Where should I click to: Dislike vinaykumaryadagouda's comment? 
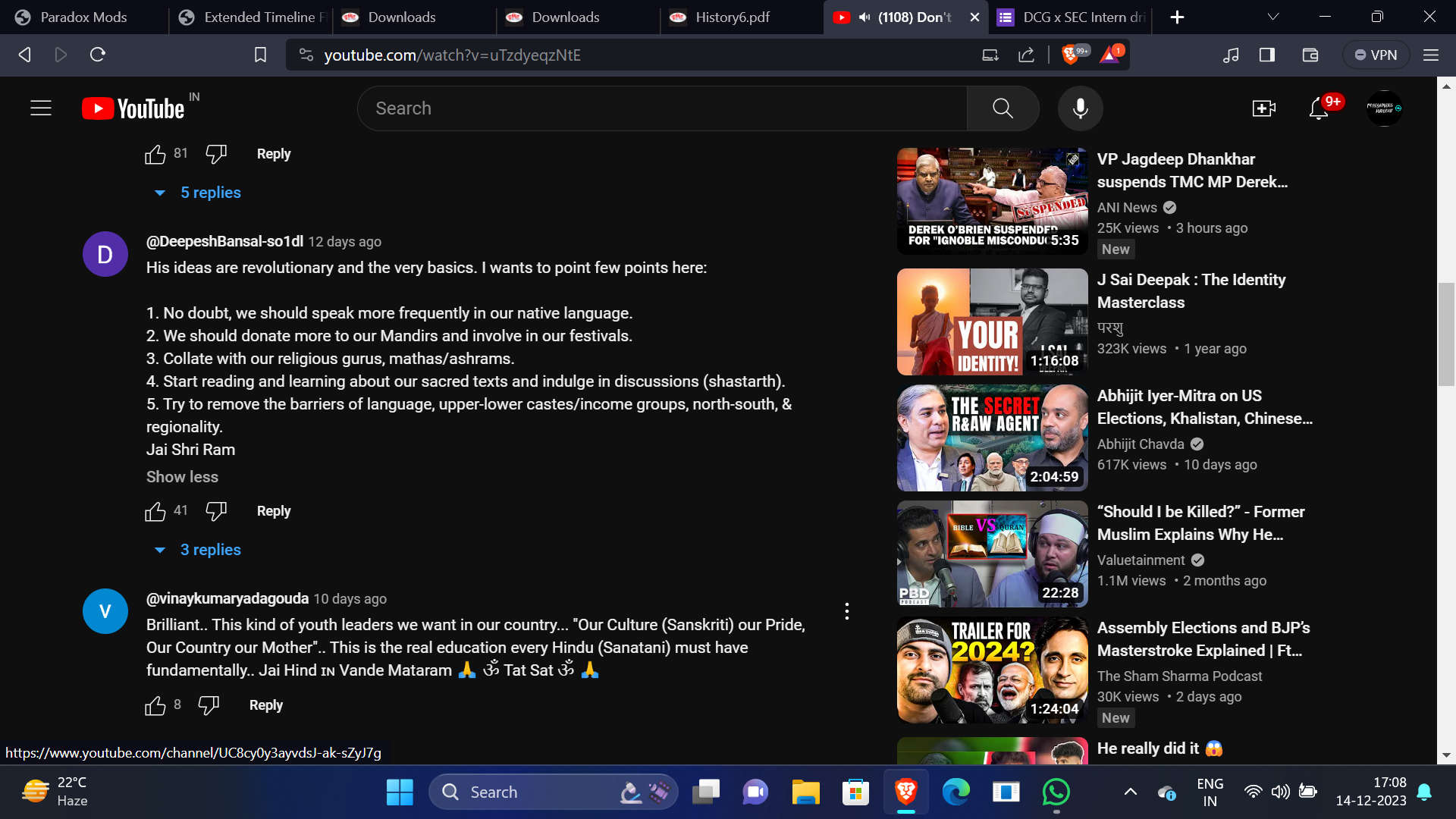pyautogui.click(x=209, y=705)
